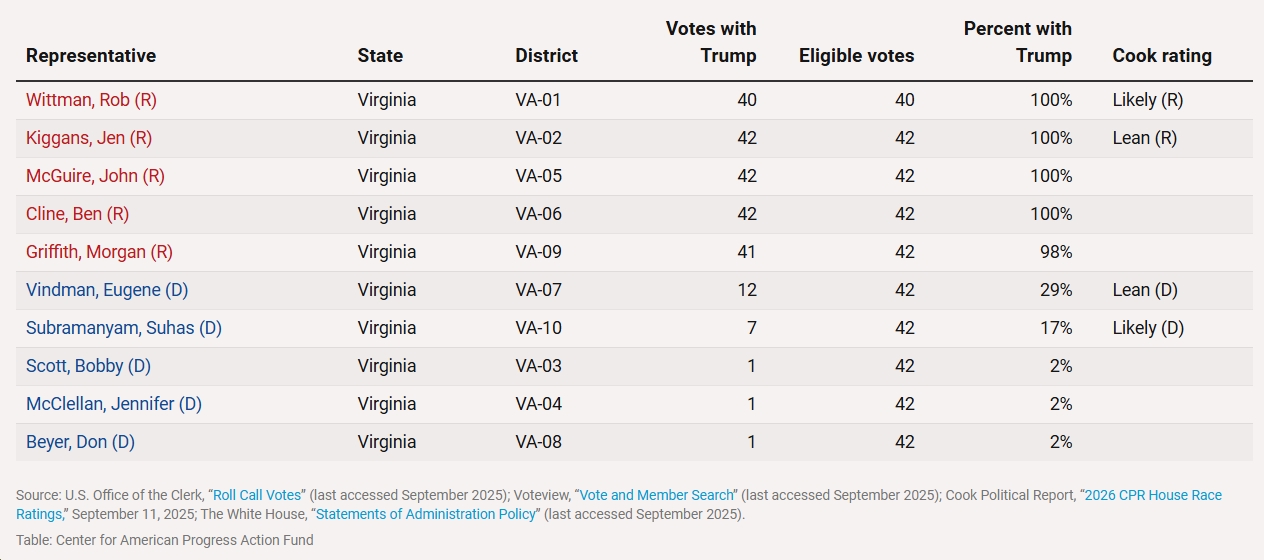Click the State column header
1264x560 pixels.
click(380, 56)
